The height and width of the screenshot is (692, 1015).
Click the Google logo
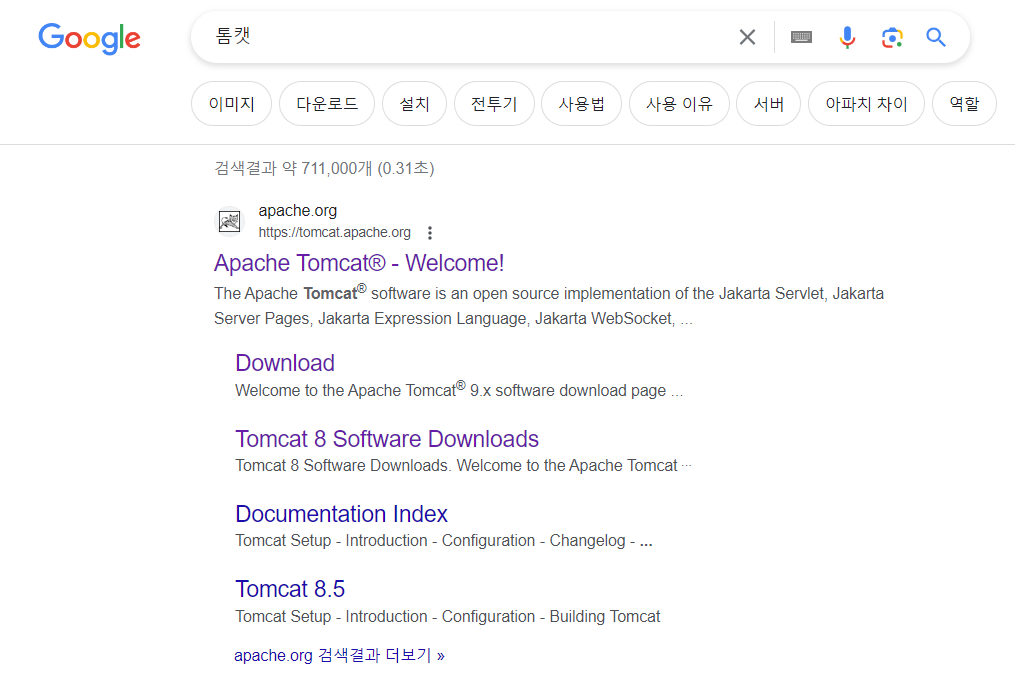point(89,39)
